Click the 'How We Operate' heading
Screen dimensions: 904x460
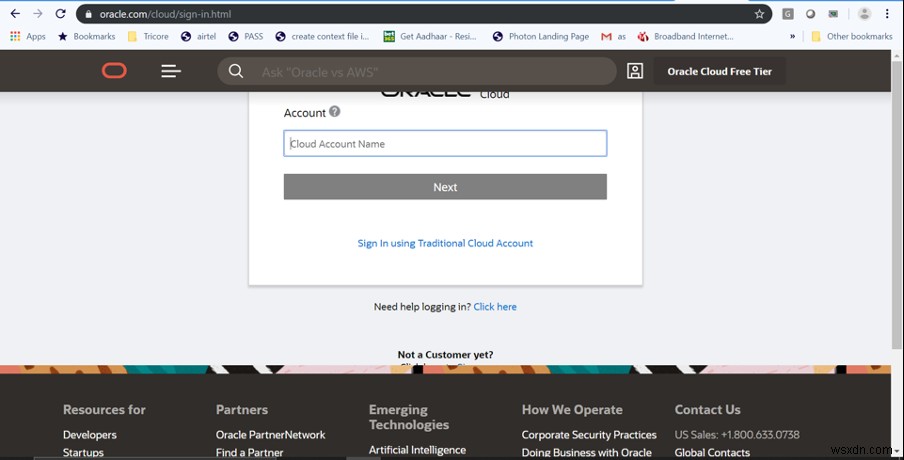[x=572, y=410]
